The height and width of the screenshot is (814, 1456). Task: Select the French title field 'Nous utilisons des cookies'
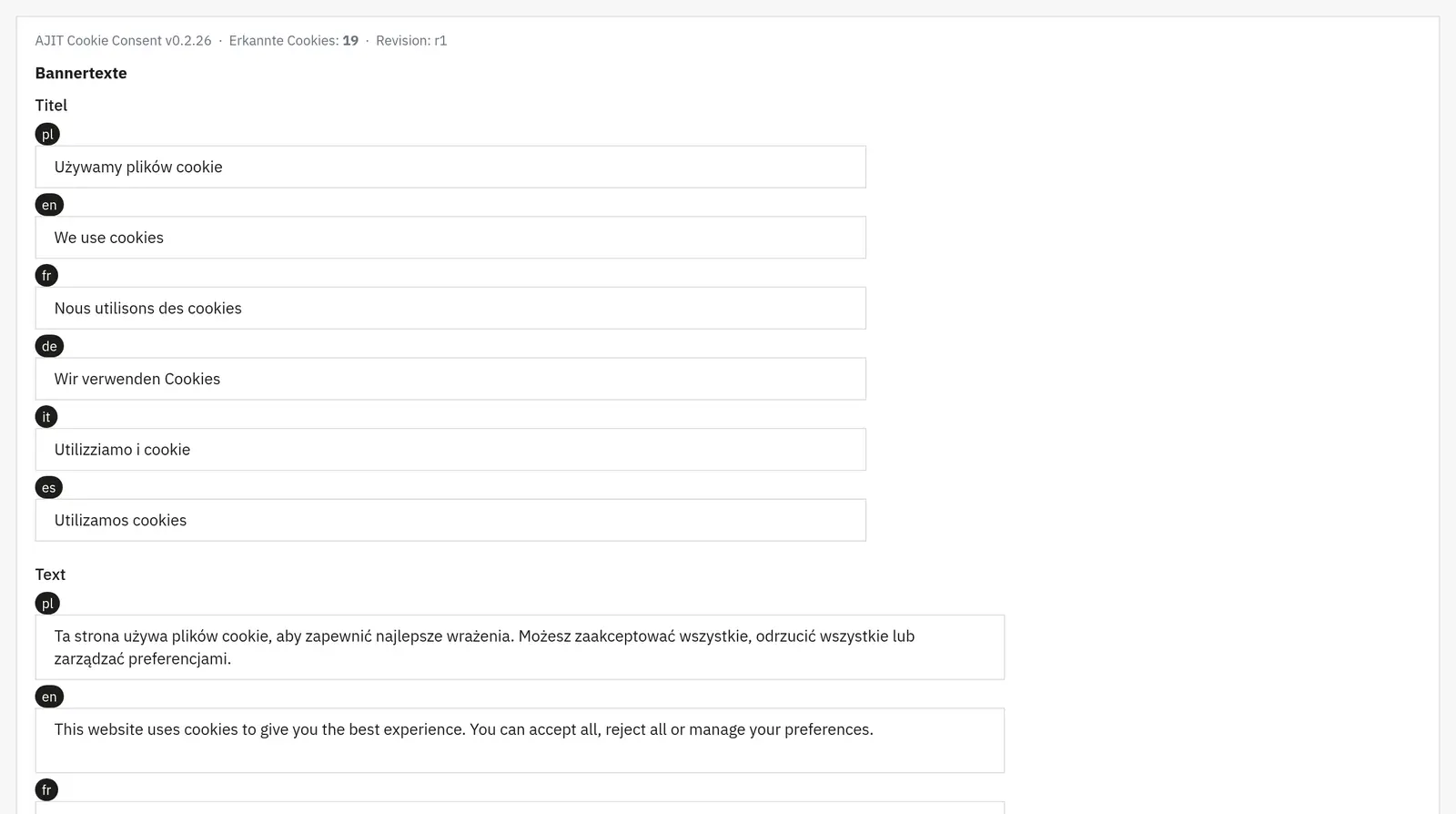pyautogui.click(x=450, y=308)
